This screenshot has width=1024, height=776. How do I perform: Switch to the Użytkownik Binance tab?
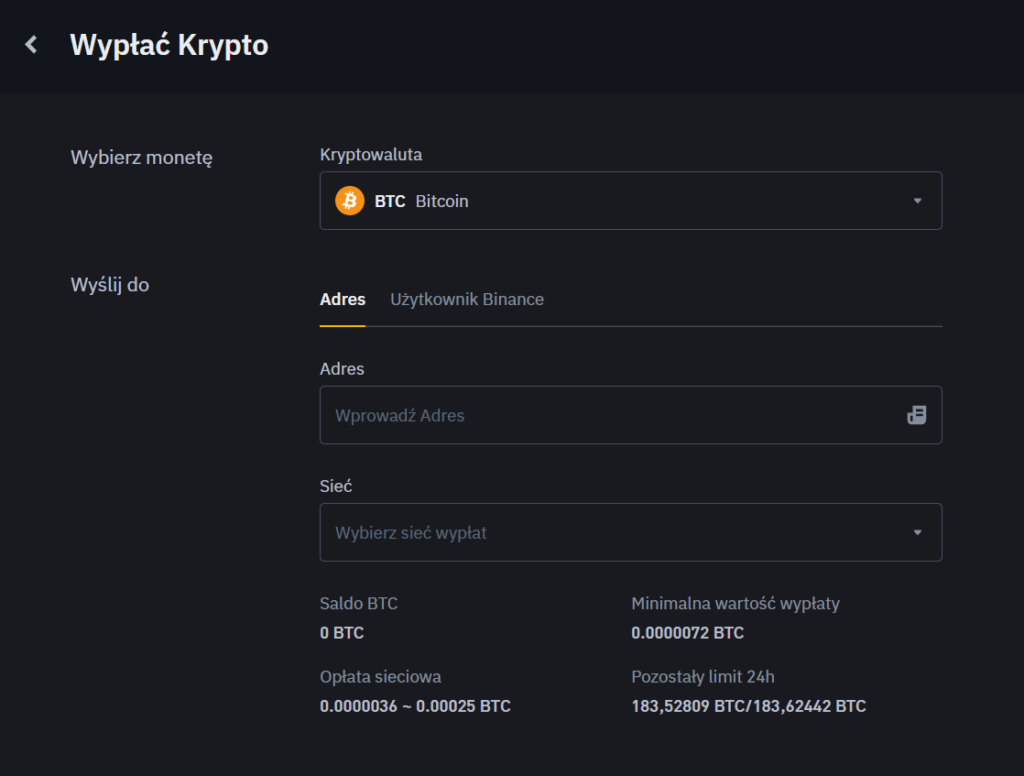tap(467, 299)
